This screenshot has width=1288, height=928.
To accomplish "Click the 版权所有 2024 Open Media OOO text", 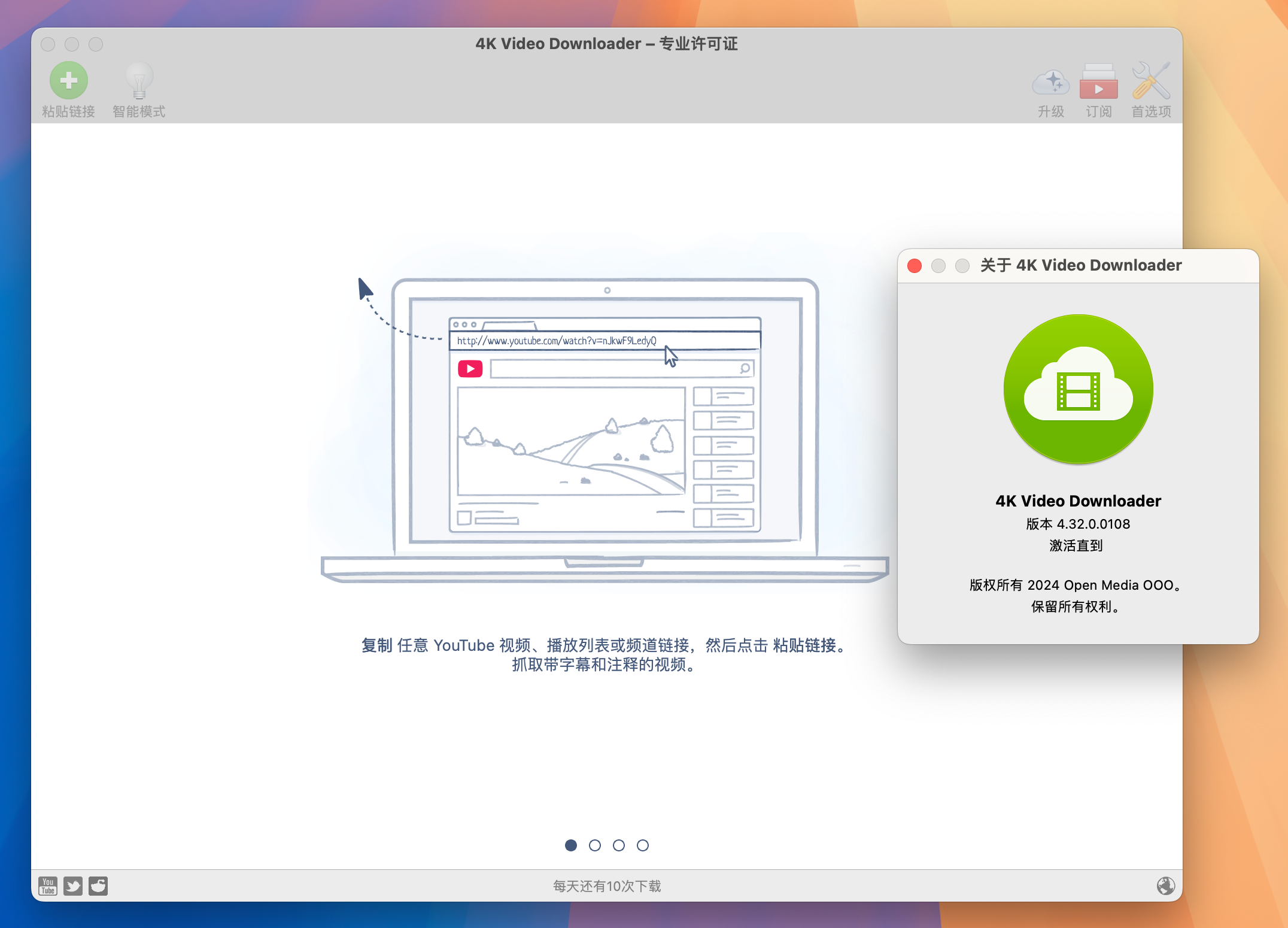I will point(1077,585).
